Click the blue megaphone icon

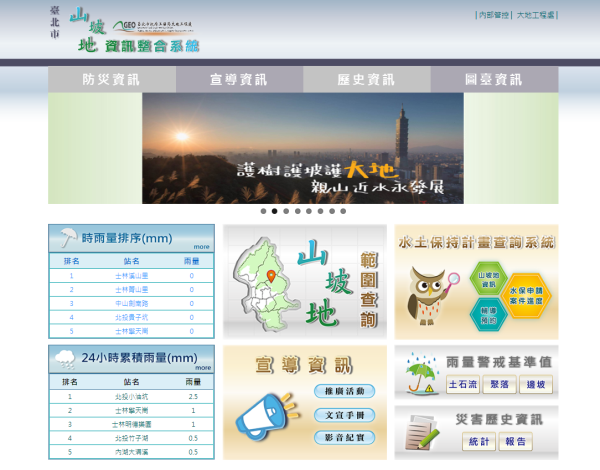(266, 416)
